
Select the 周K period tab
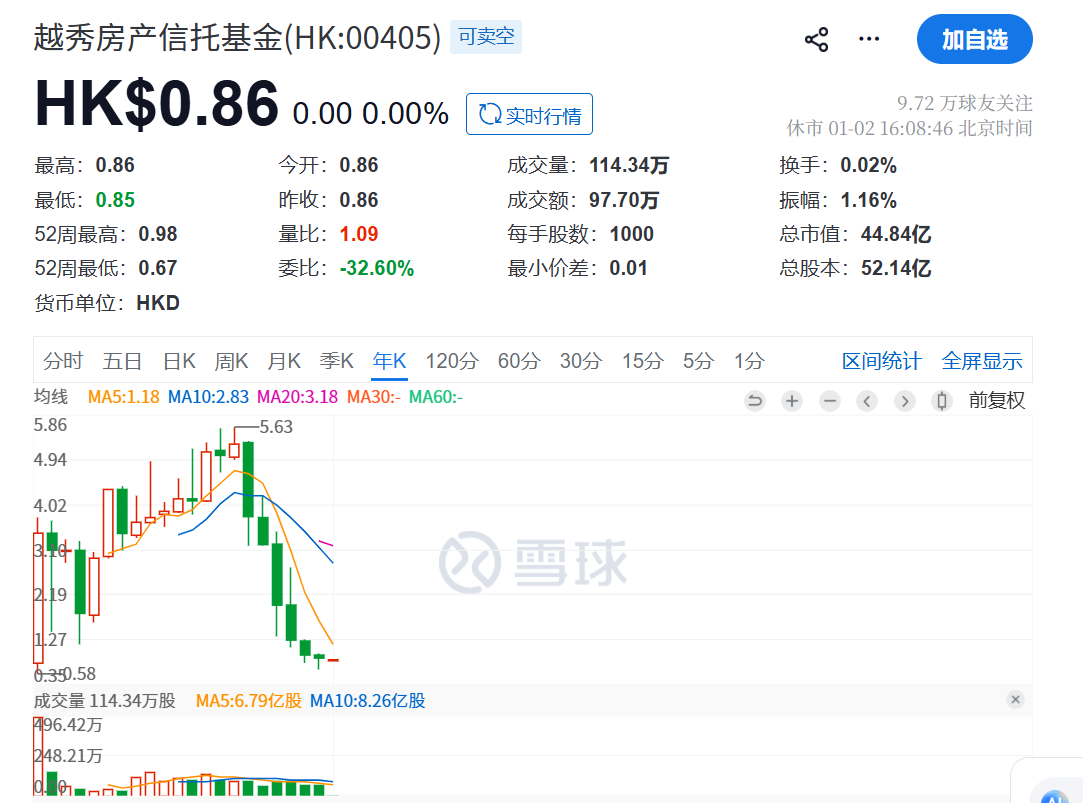point(231,361)
